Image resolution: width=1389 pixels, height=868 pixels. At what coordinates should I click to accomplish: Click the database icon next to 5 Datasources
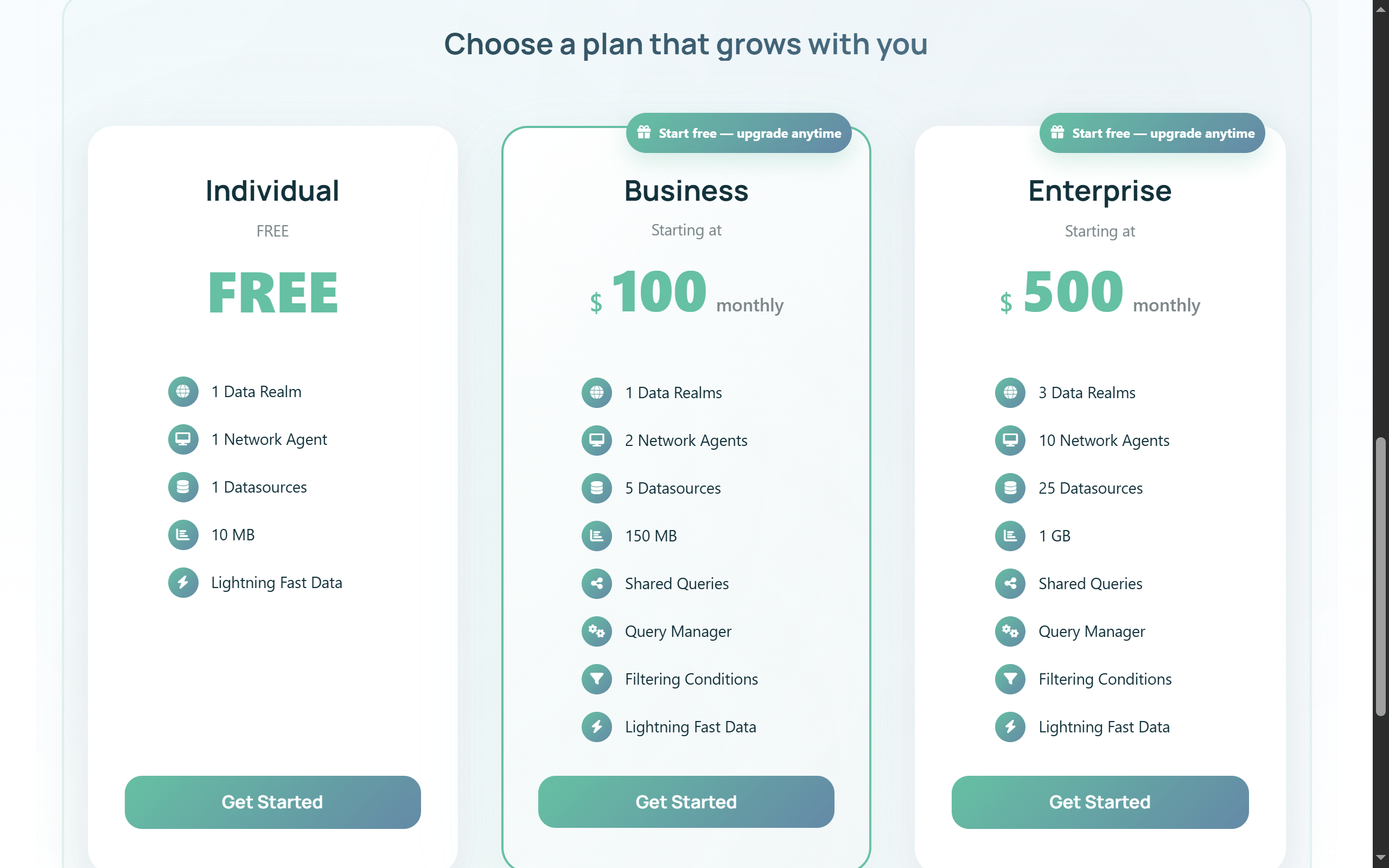596,488
